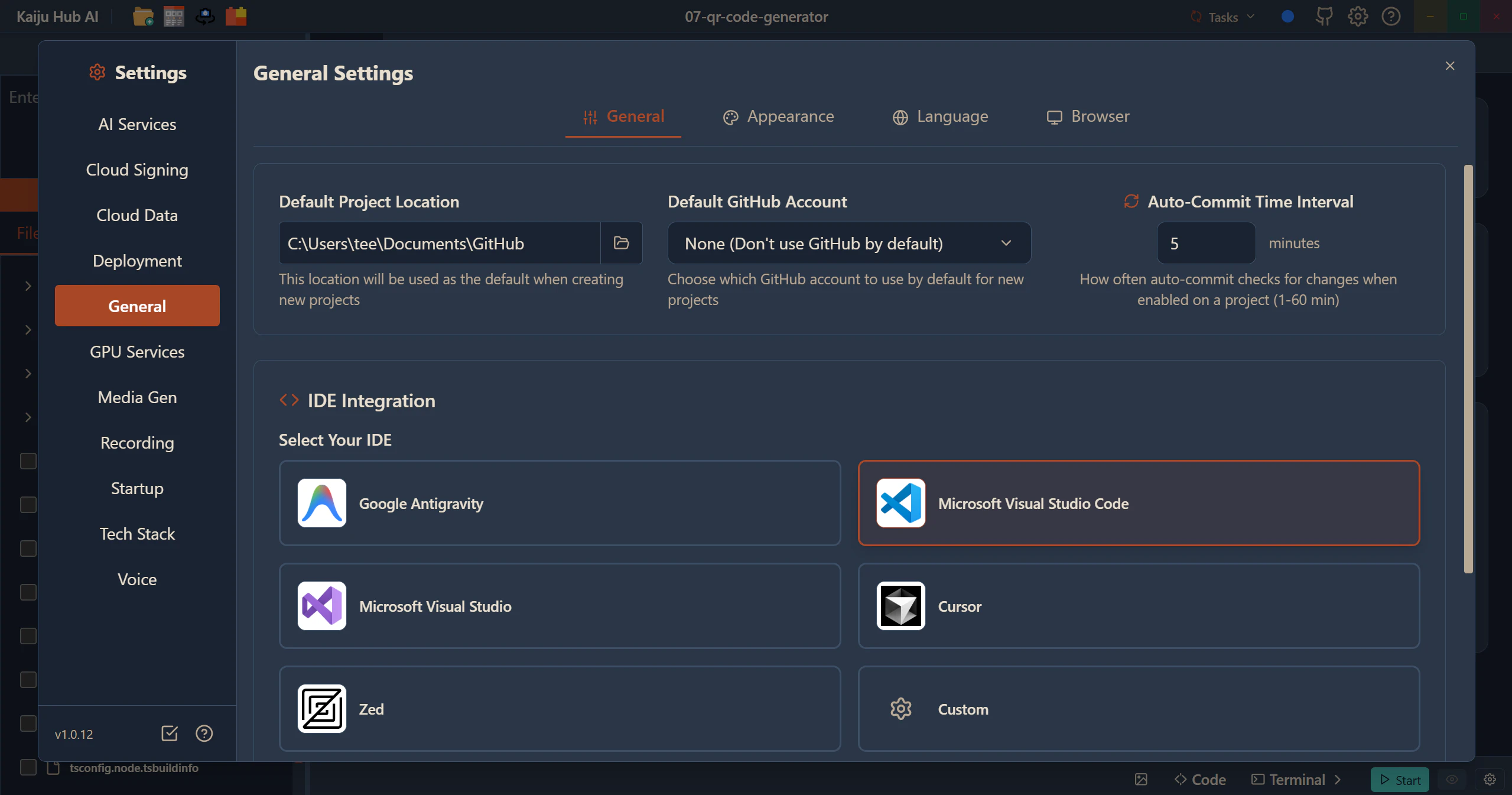Tick the checkbox beside tsconfig.node.tsbuildinfo
The width and height of the screenshot is (1512, 795).
pyautogui.click(x=28, y=767)
